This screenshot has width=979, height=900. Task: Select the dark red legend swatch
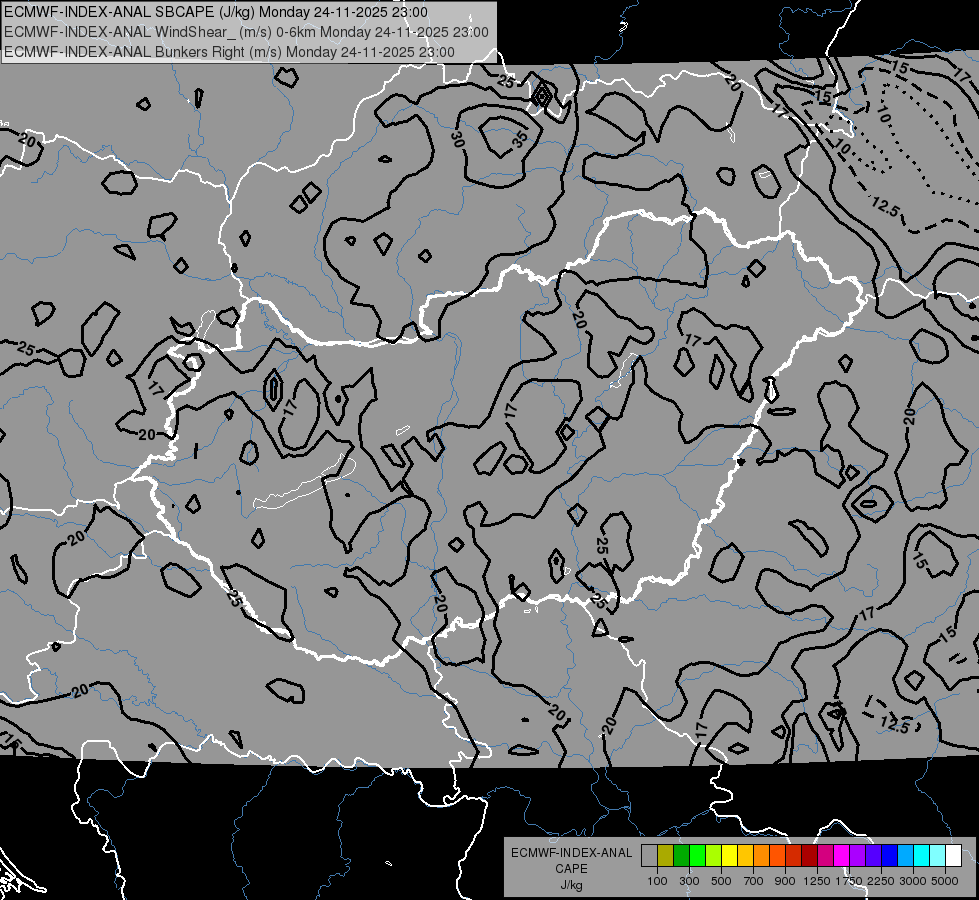(x=809, y=856)
